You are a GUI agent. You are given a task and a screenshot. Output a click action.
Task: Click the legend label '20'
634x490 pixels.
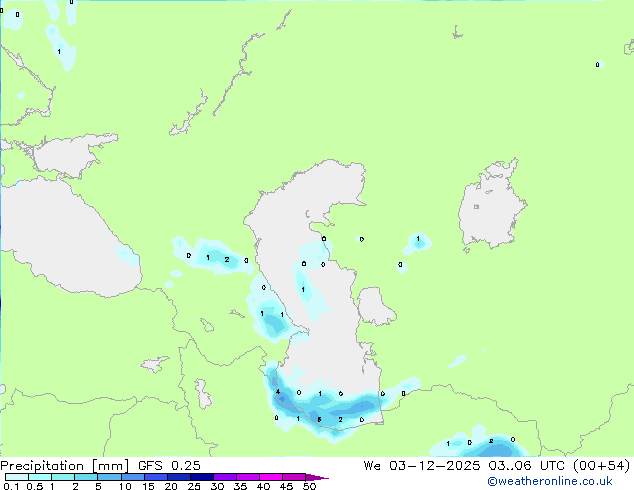(171, 486)
